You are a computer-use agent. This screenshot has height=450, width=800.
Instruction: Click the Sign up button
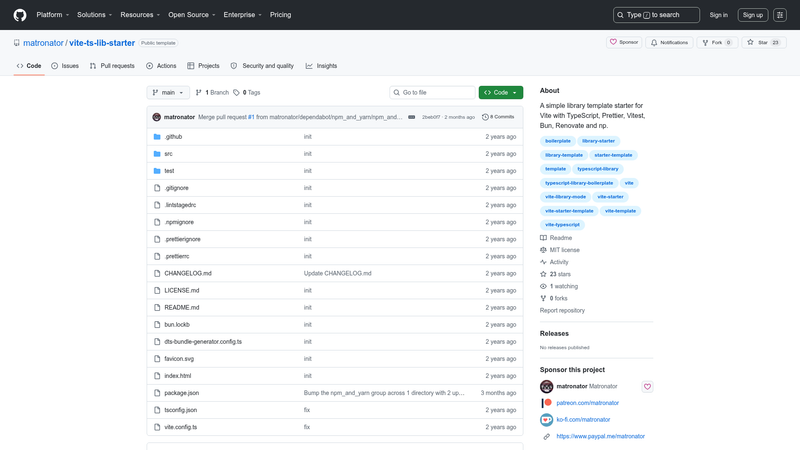(x=753, y=15)
